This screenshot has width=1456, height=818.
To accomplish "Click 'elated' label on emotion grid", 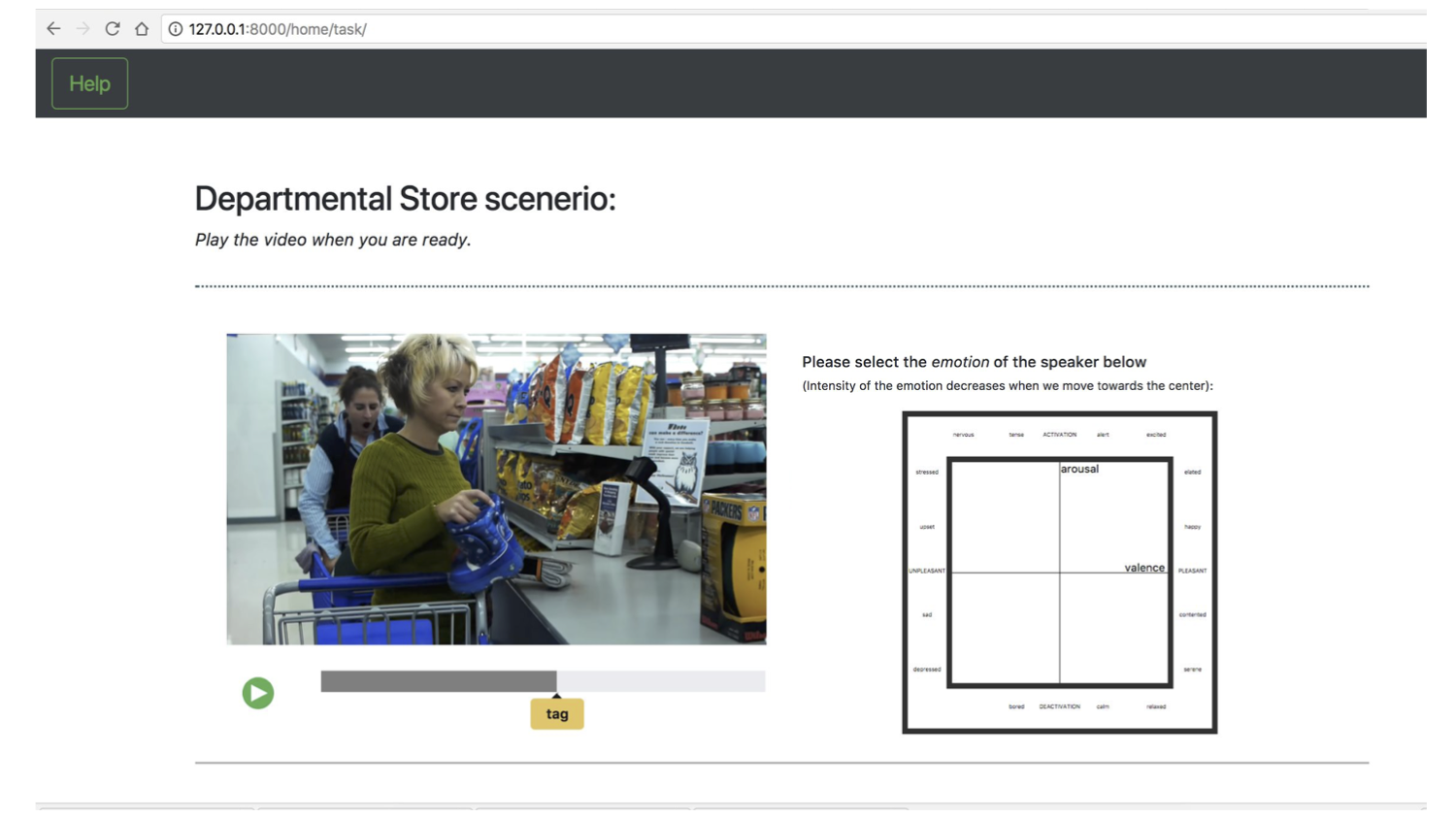I will click(1193, 472).
